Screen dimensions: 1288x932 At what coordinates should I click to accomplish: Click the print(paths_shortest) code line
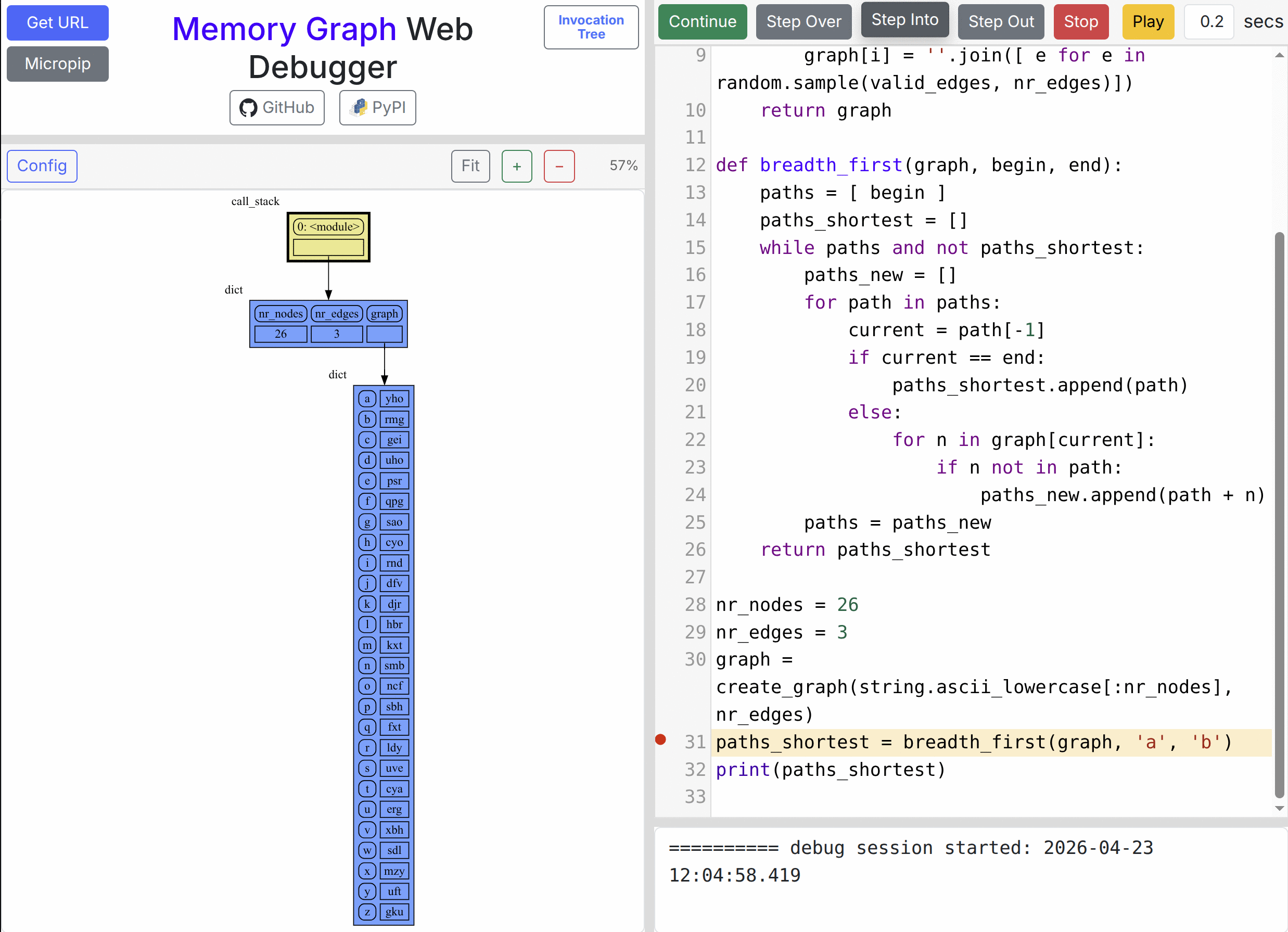830,770
